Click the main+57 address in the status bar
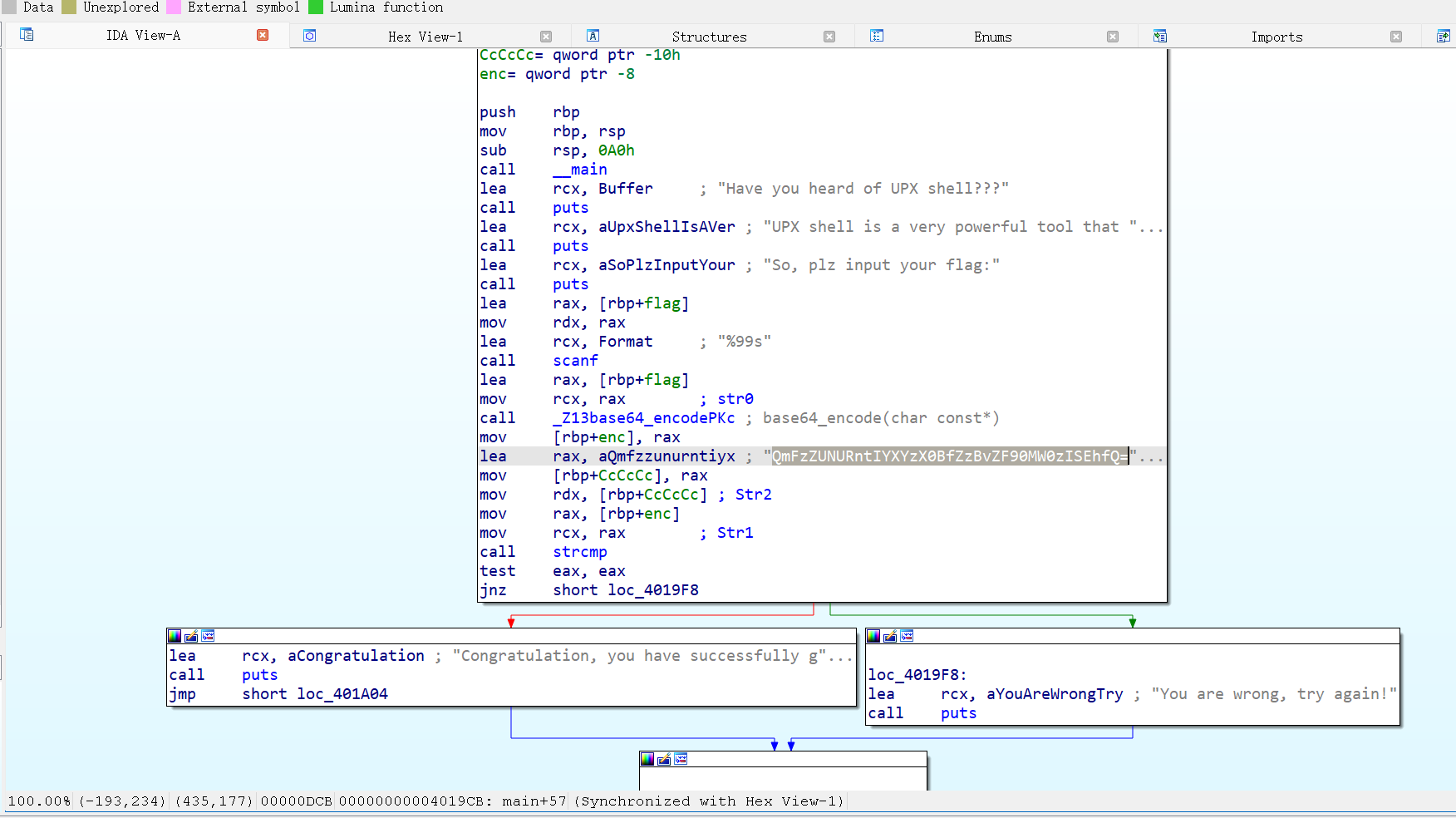 point(532,801)
